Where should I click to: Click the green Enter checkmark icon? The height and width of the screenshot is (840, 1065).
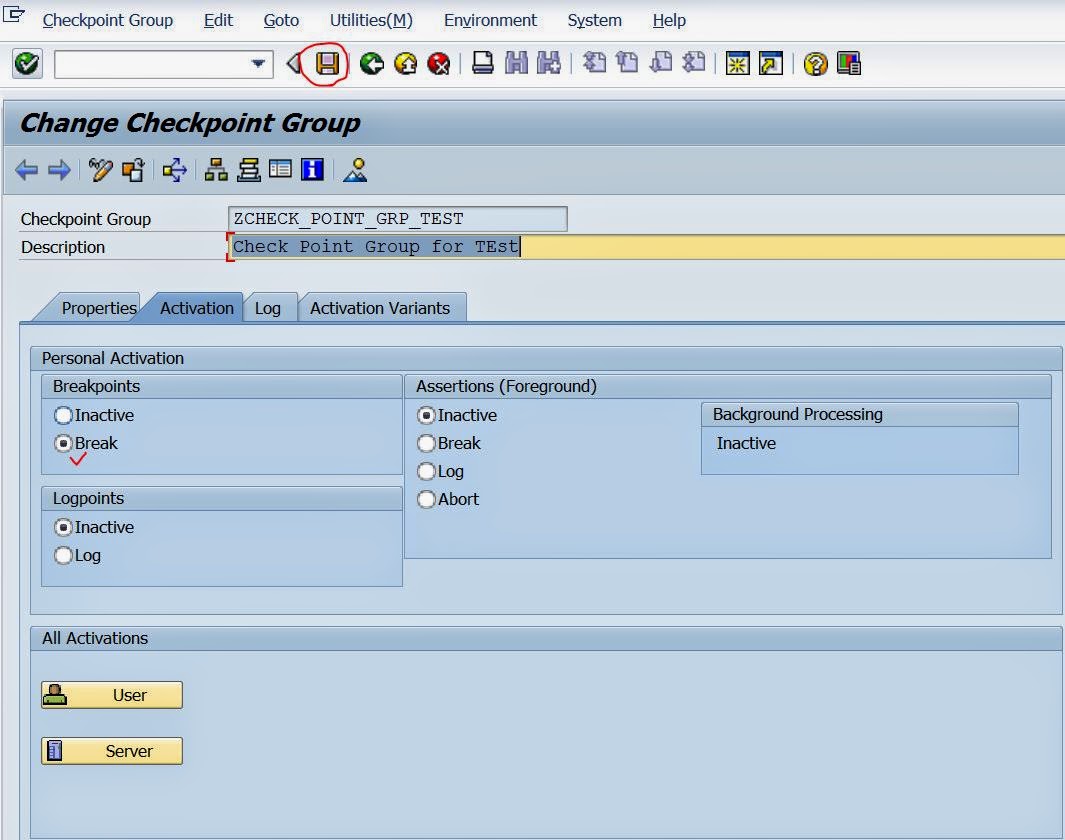coord(27,64)
